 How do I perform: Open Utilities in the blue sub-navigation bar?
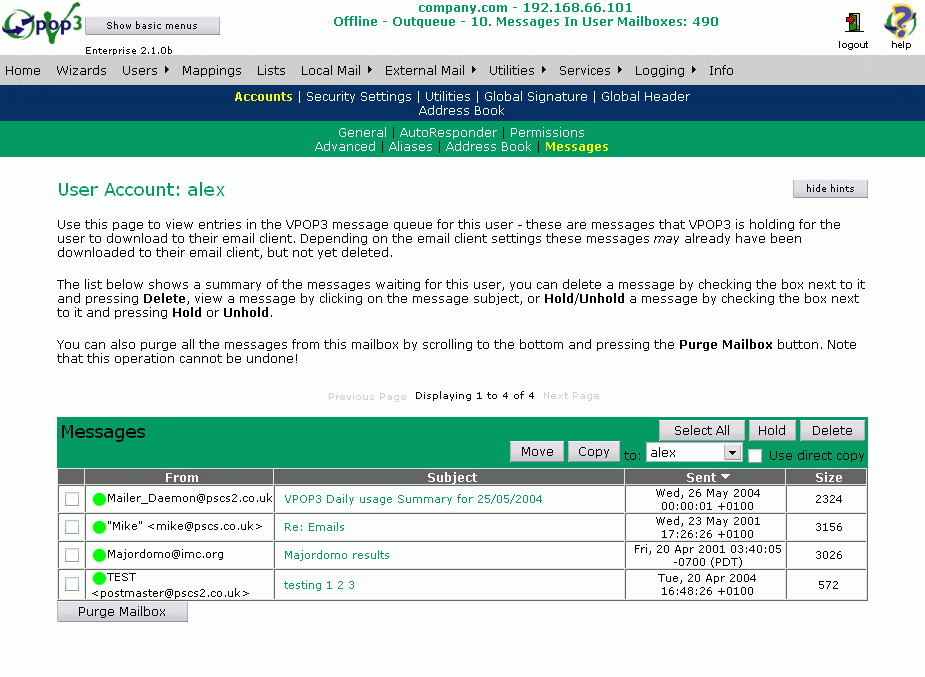448,96
